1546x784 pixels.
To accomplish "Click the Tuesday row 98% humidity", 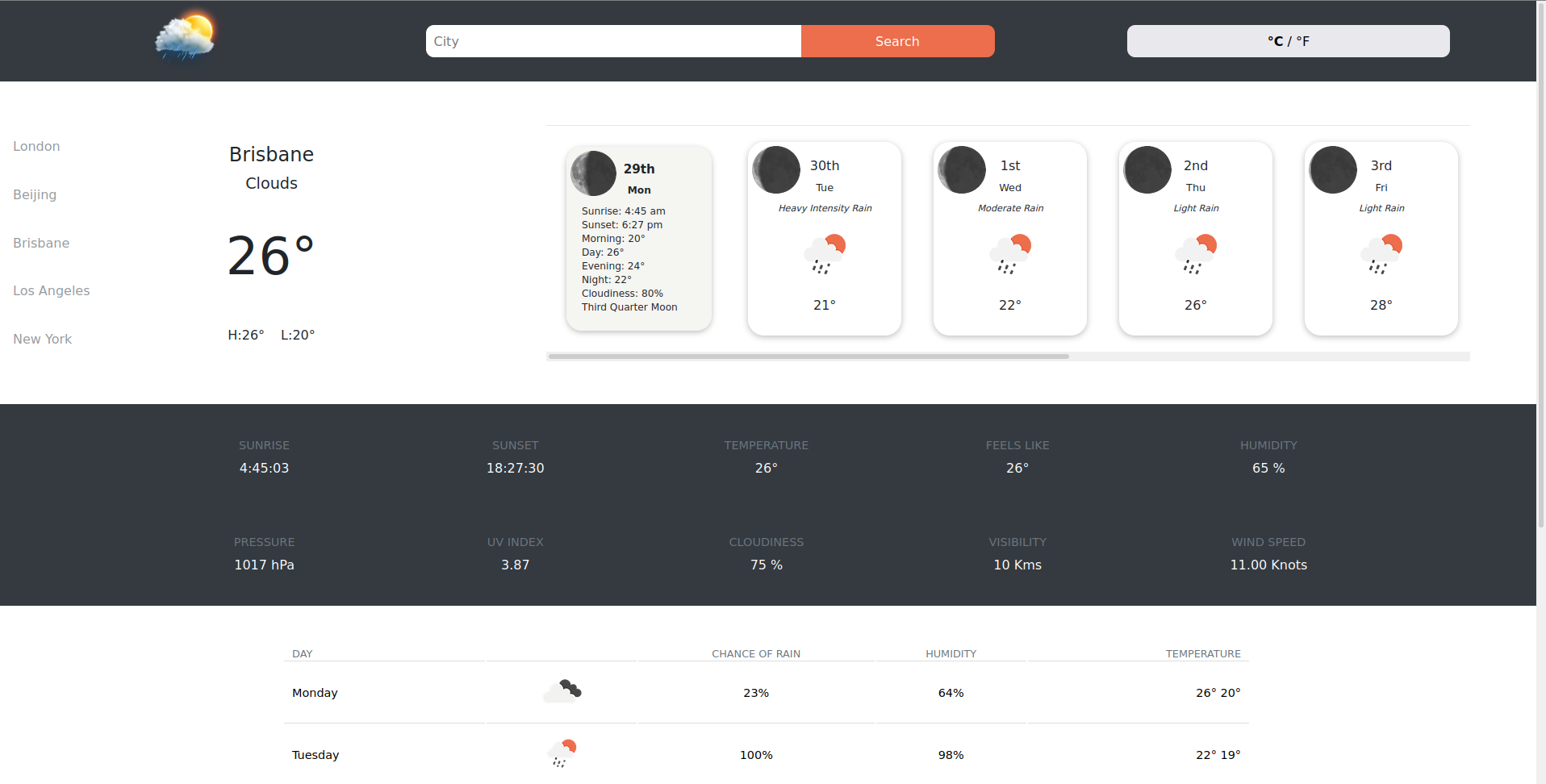I will point(951,755).
